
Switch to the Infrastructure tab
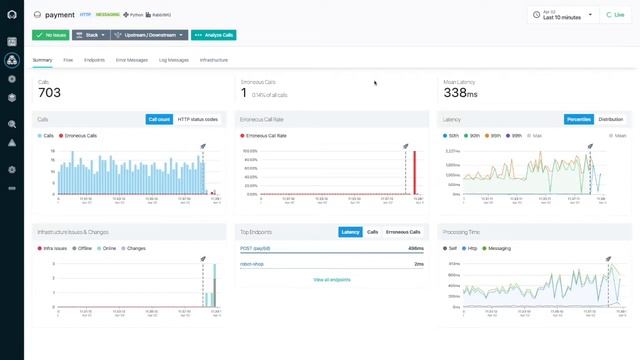coord(214,60)
